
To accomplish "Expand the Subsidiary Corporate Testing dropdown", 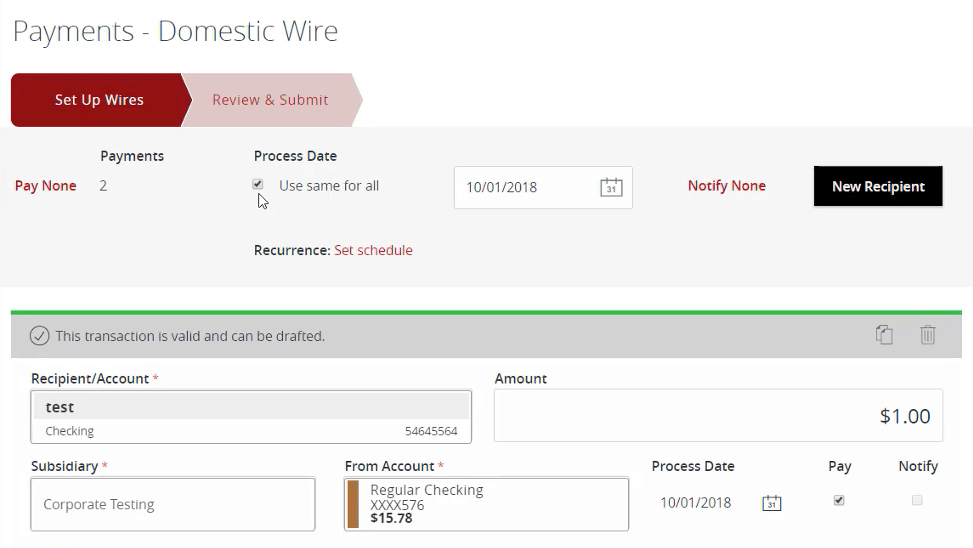I will point(173,504).
